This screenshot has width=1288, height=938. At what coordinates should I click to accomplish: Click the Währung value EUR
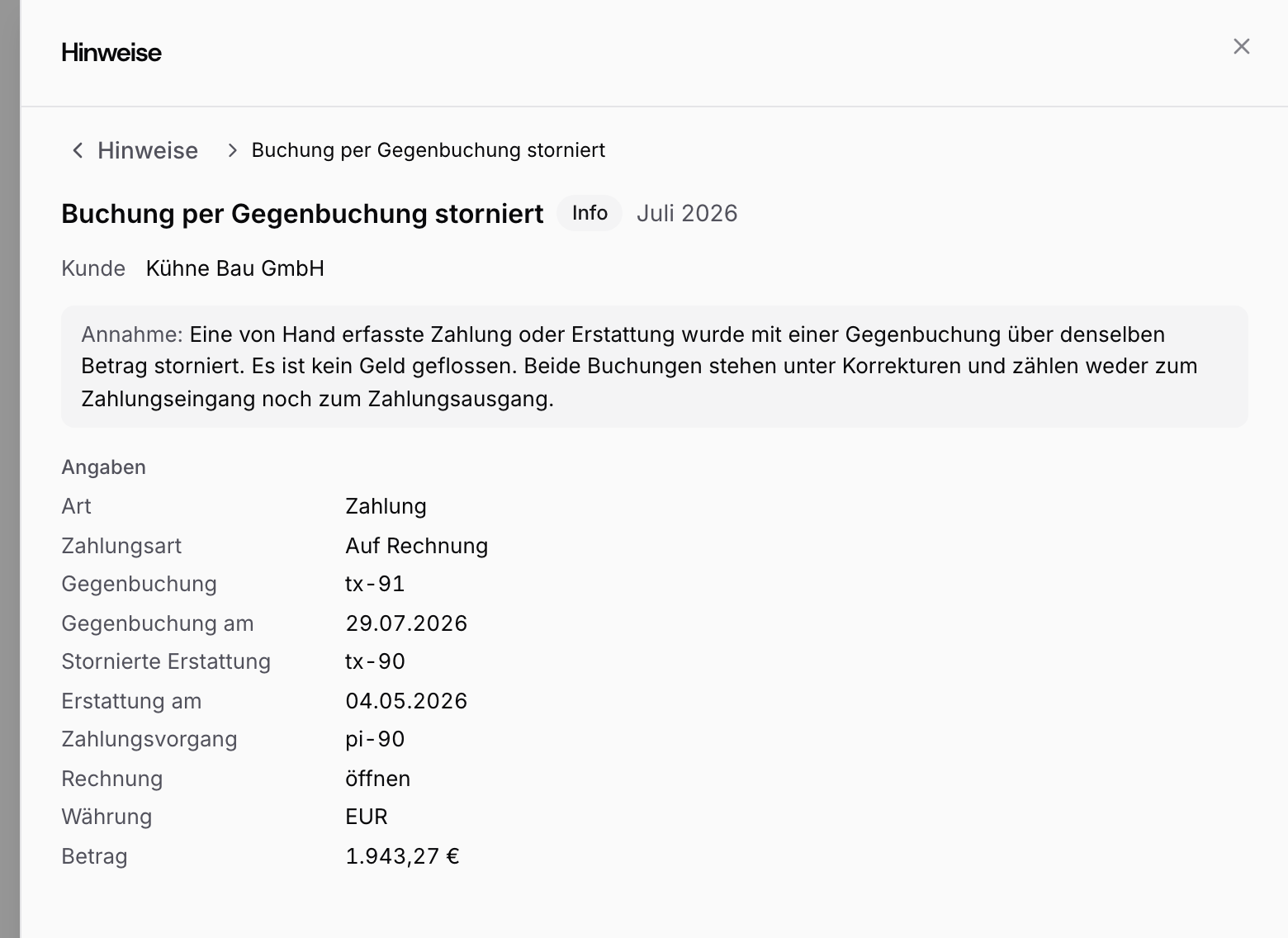click(367, 817)
